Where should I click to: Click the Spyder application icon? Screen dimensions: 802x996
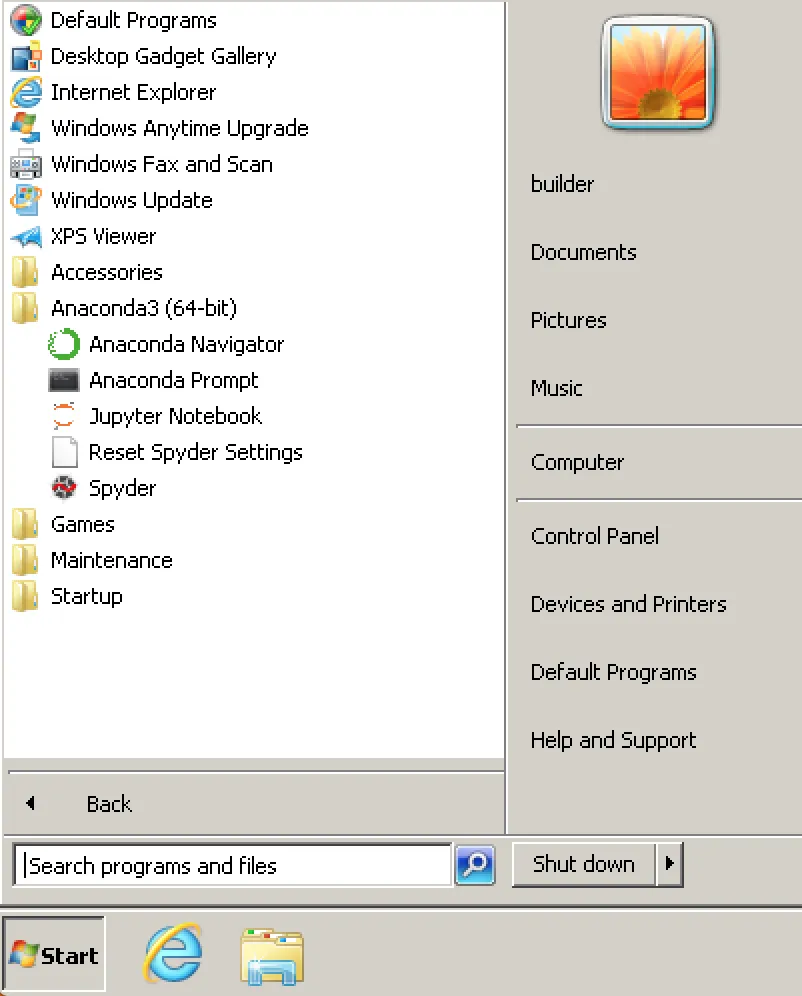63,488
